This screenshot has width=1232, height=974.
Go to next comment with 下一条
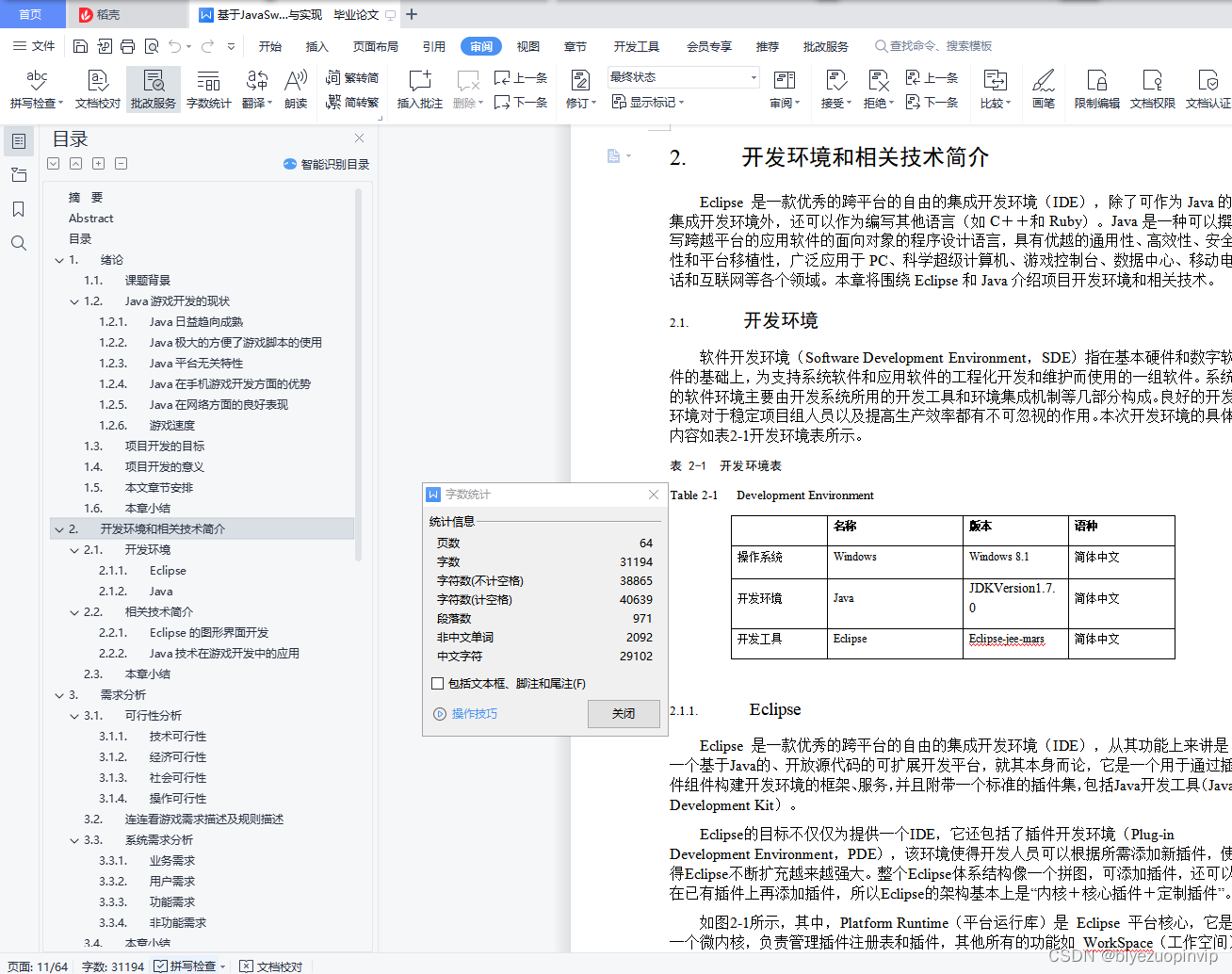[x=521, y=102]
